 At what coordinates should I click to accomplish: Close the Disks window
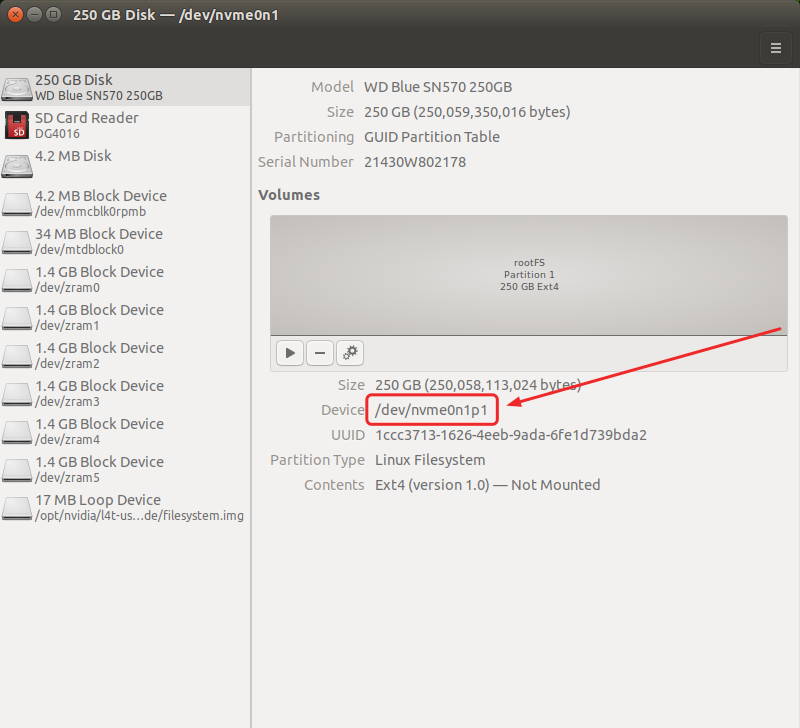click(x=15, y=14)
